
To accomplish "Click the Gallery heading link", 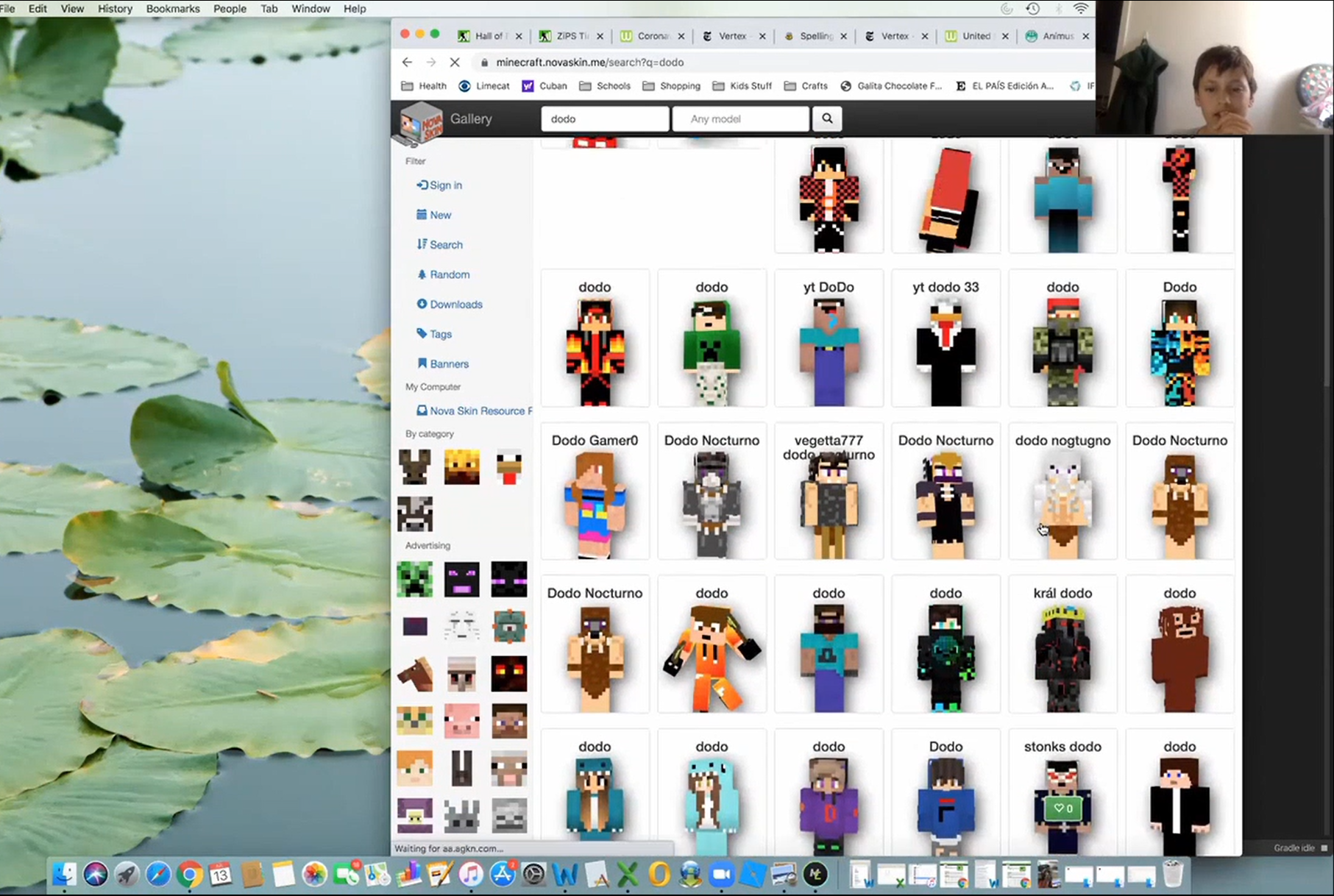I will [x=471, y=118].
